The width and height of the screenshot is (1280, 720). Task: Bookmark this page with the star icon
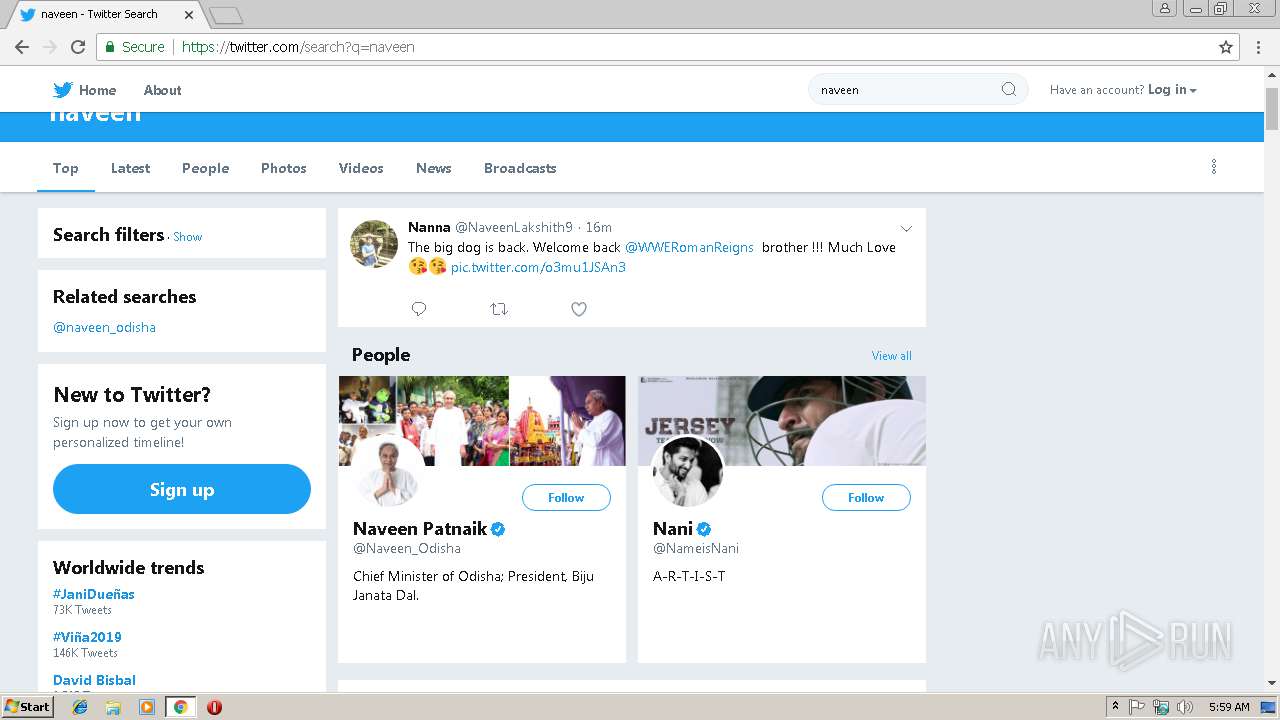tap(1226, 47)
